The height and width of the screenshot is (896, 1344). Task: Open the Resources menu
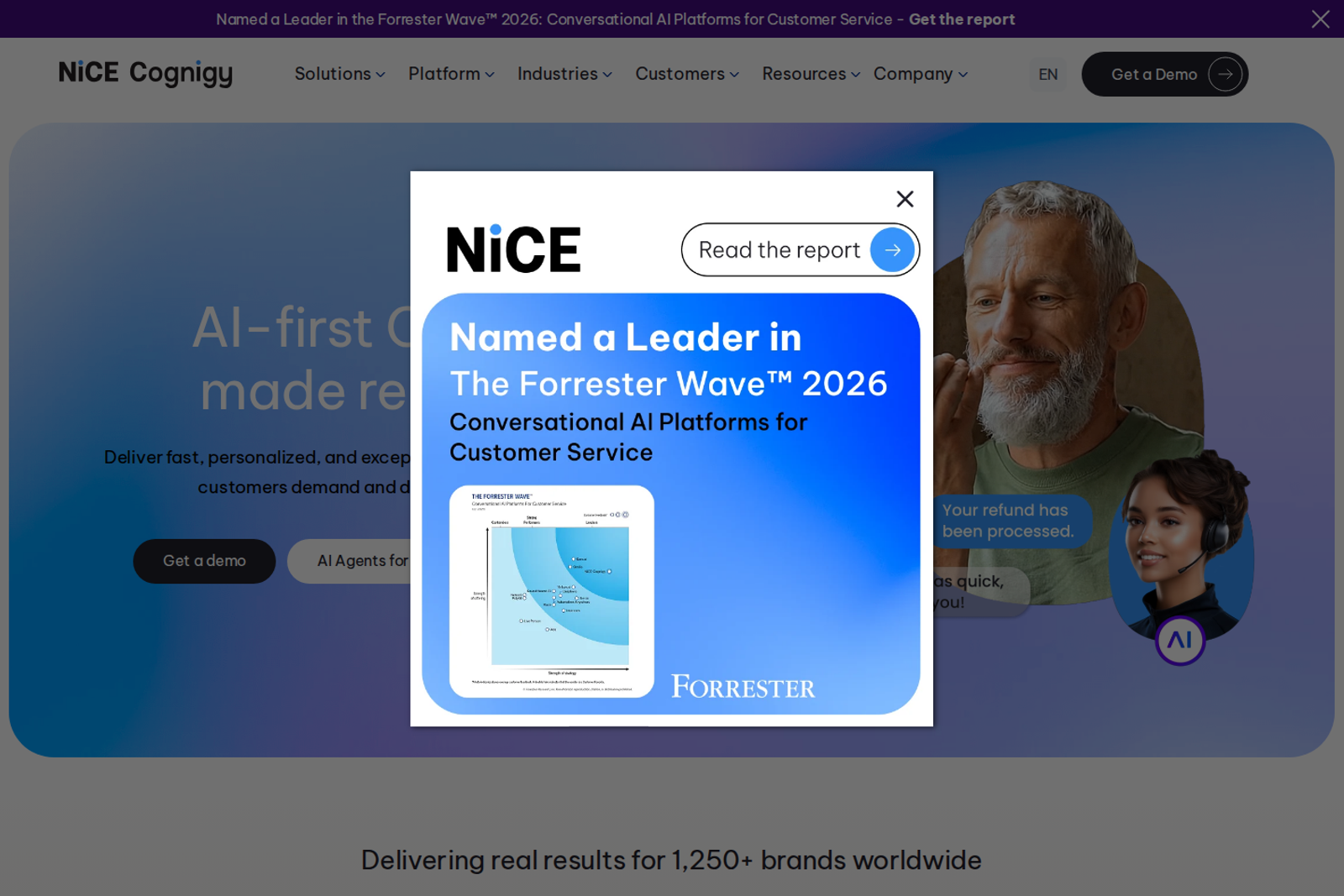pos(811,74)
